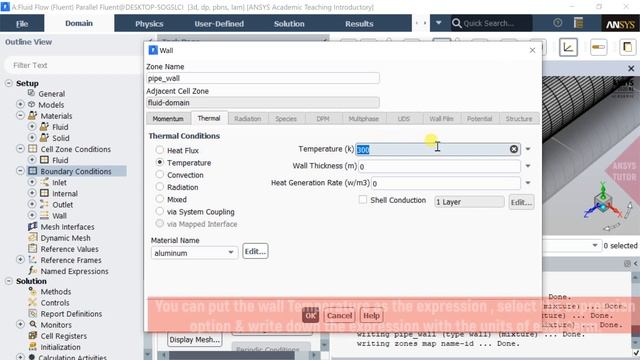This screenshot has width=640, height=360.
Task: Open the Wall Thickness dropdown arrow
Action: pyautogui.click(x=528, y=166)
